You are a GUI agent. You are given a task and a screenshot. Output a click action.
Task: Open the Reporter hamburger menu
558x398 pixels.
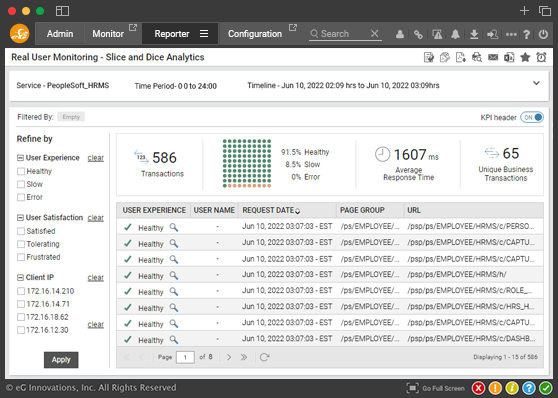pos(204,33)
